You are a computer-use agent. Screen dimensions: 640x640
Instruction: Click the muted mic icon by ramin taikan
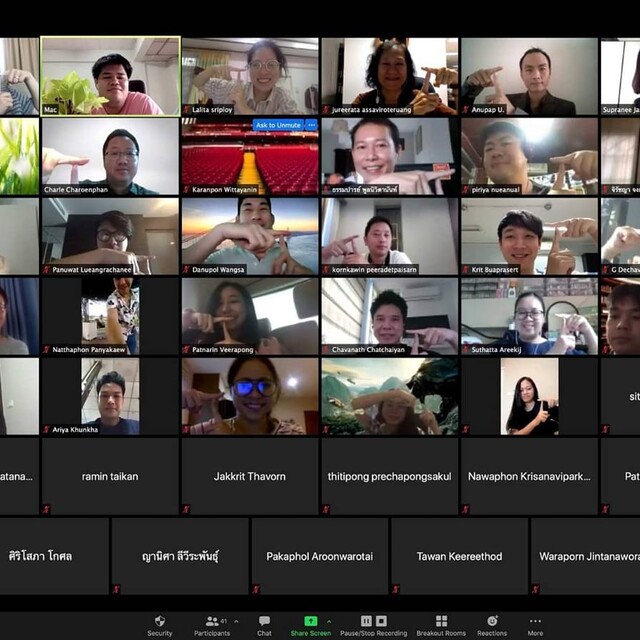coord(47,509)
